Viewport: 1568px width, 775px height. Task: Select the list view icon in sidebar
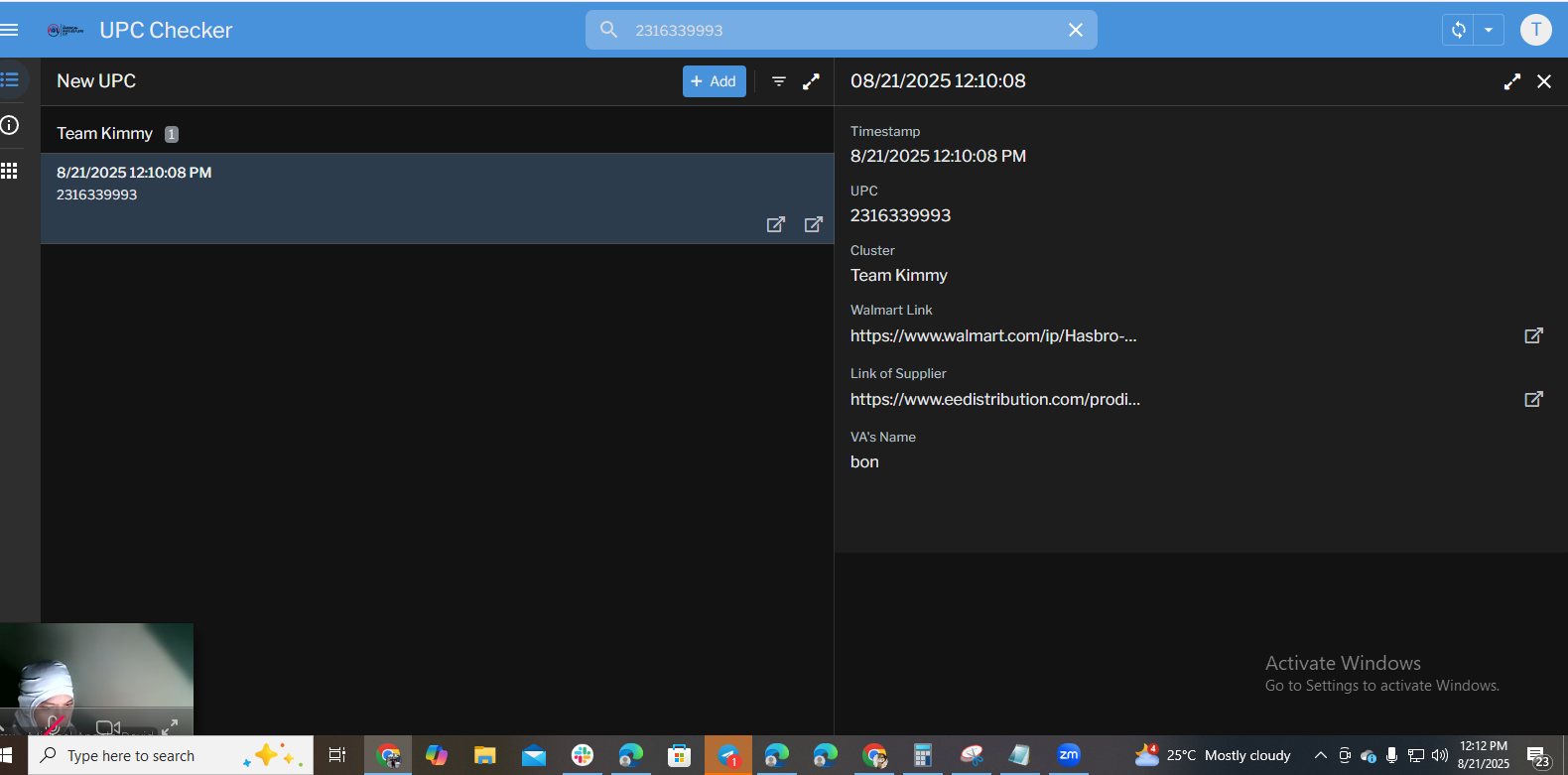pos(10,79)
